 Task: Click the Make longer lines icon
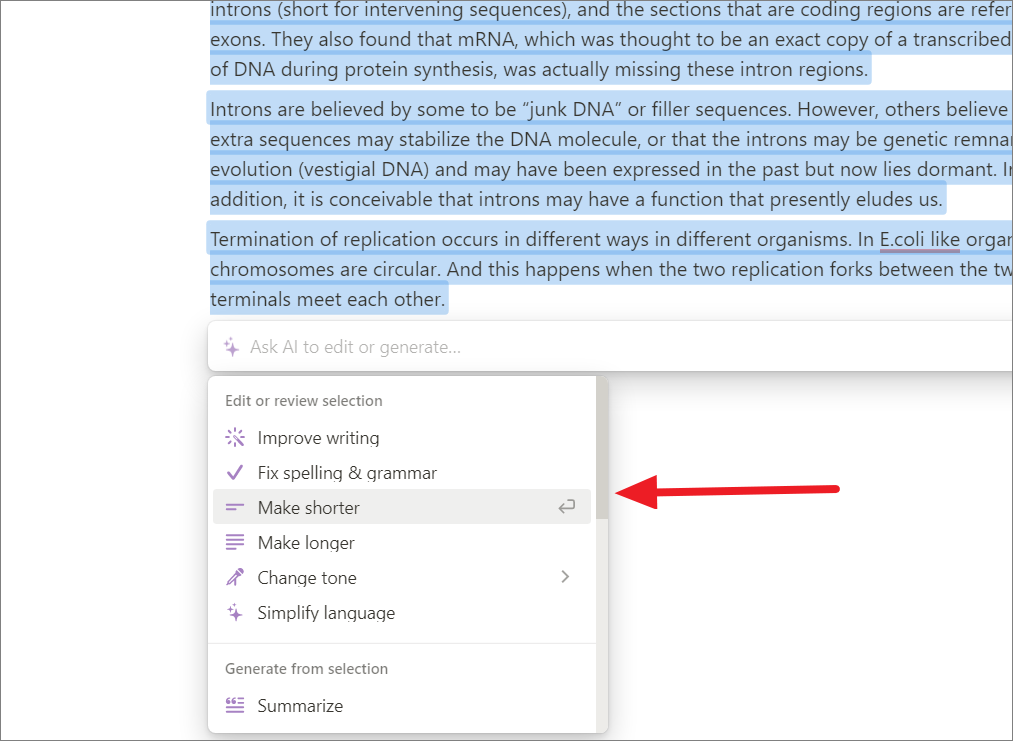pos(235,543)
